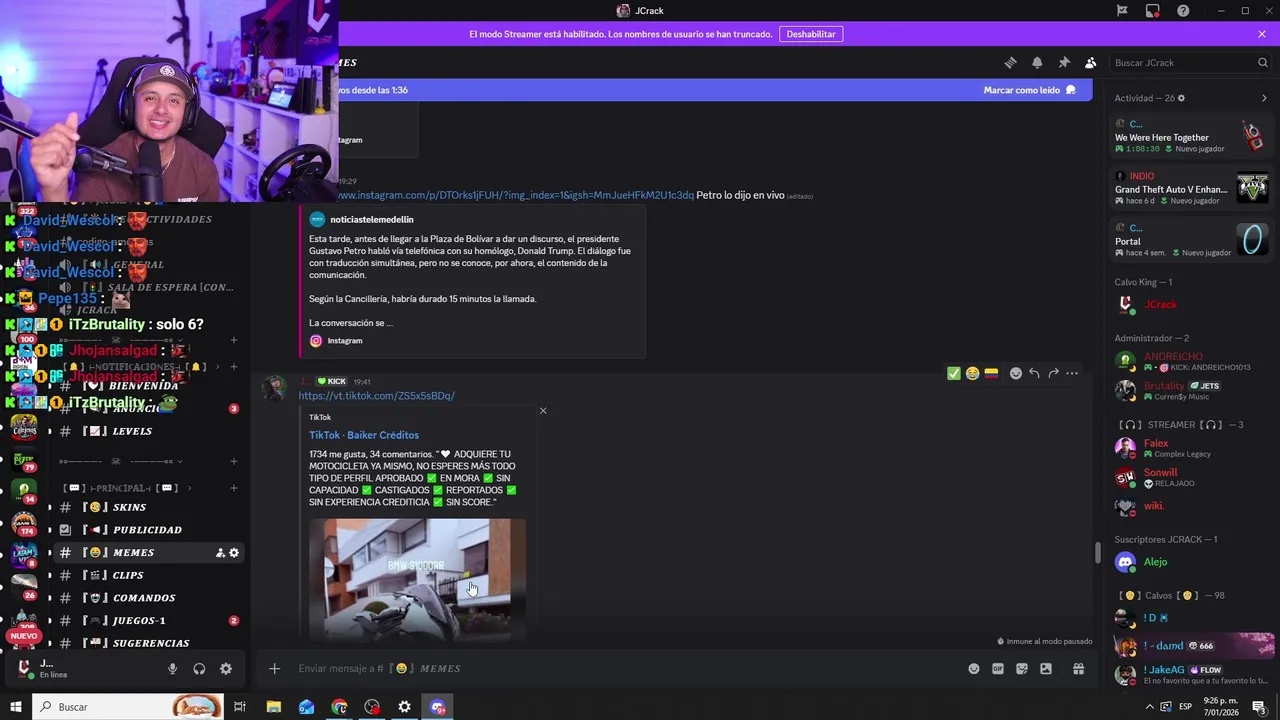Open own user avatar status panel
This screenshot has width=1280, height=720.
[x=25, y=668]
